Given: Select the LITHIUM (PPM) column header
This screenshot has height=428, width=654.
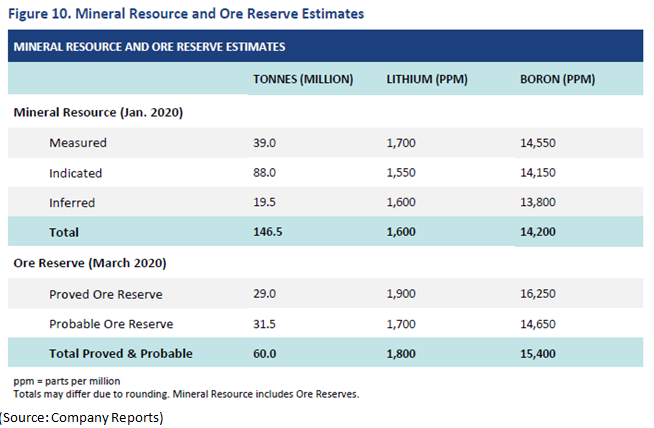Looking at the screenshot, I should click(426, 79).
